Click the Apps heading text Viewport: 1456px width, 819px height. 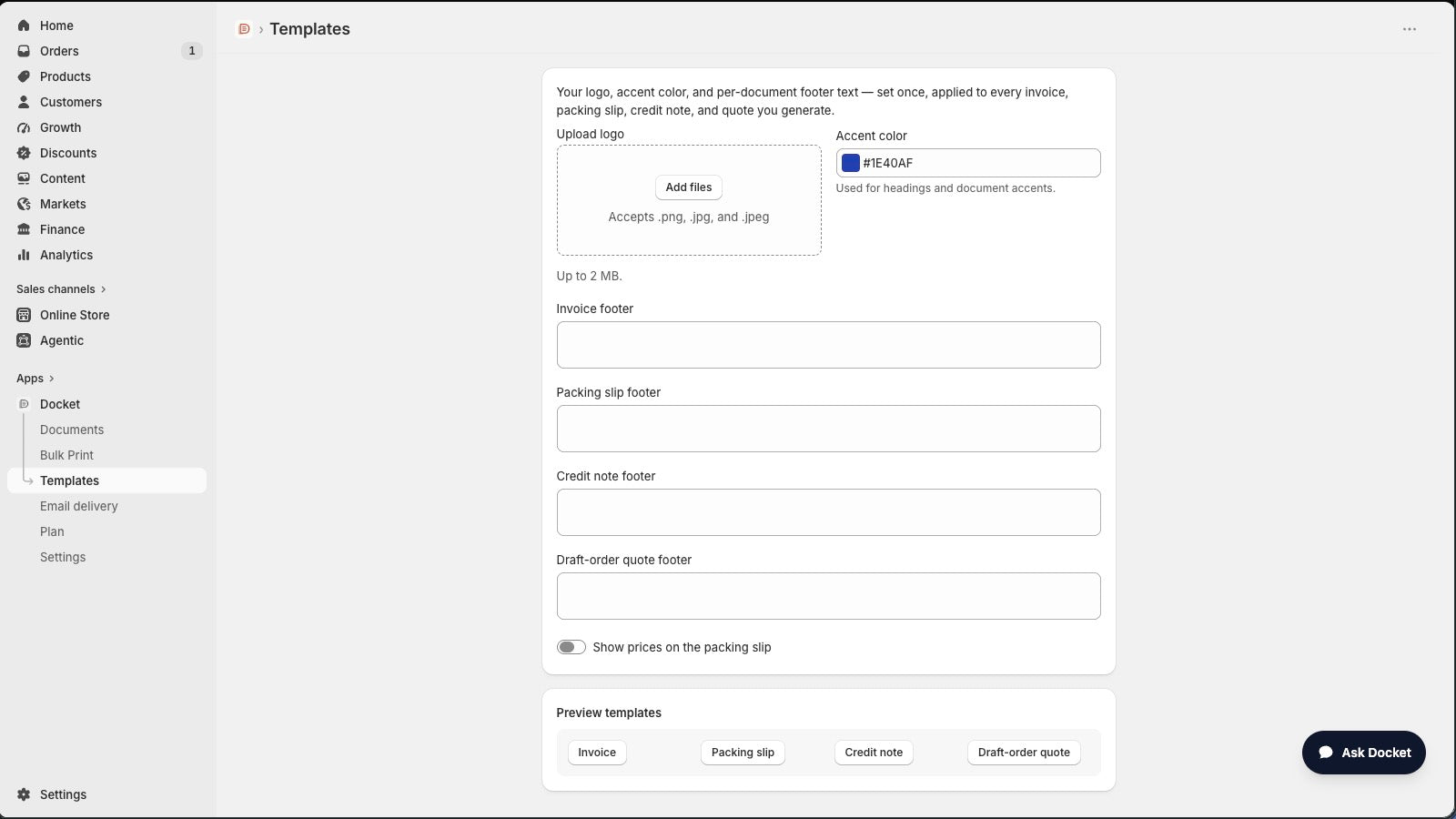[x=30, y=379]
